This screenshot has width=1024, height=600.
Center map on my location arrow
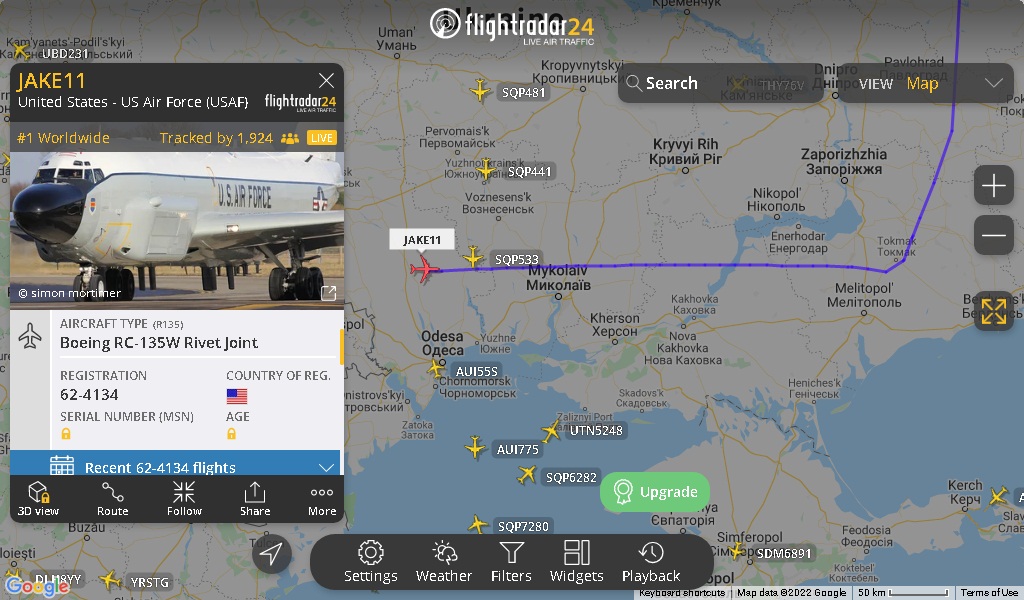(x=271, y=554)
